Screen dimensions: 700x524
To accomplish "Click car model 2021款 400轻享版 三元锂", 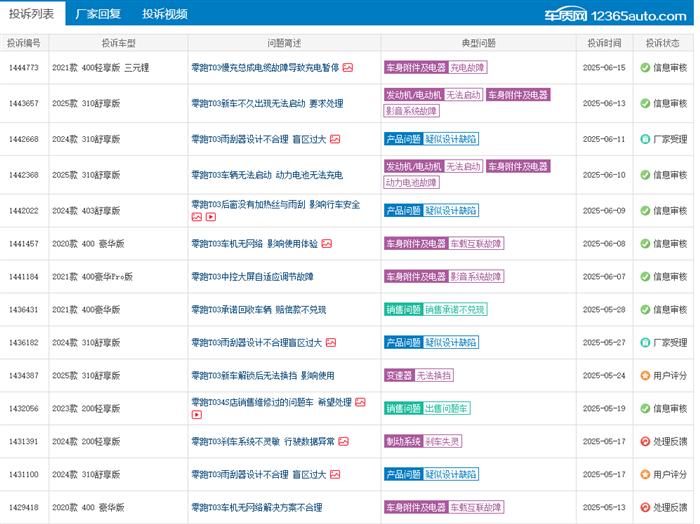I will (100, 67).
